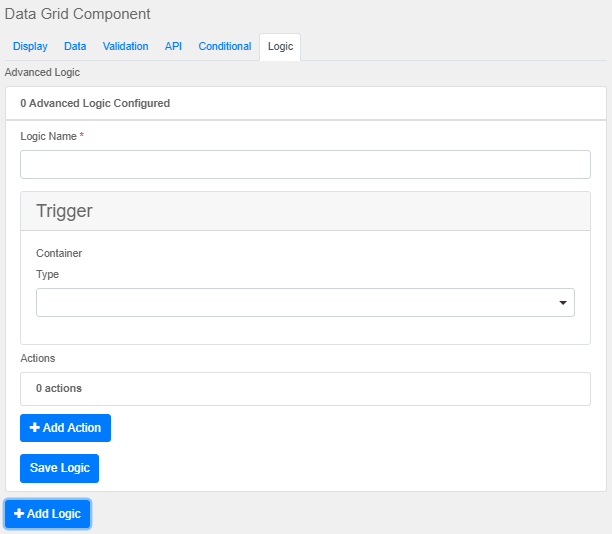Click the "Advanced Logic" label
The image size is (612, 534).
tap(42, 72)
